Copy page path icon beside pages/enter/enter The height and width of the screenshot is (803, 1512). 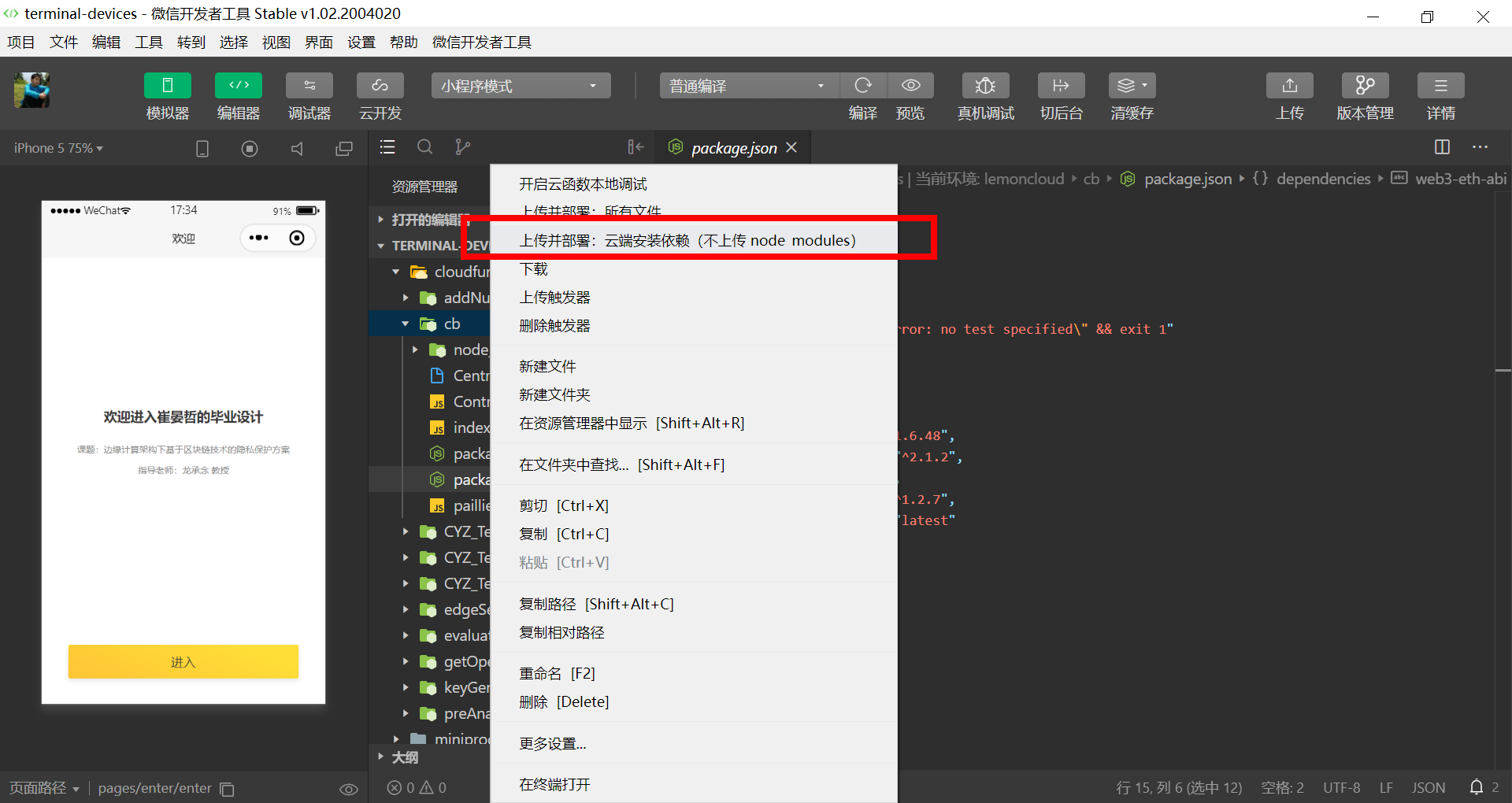click(x=228, y=789)
